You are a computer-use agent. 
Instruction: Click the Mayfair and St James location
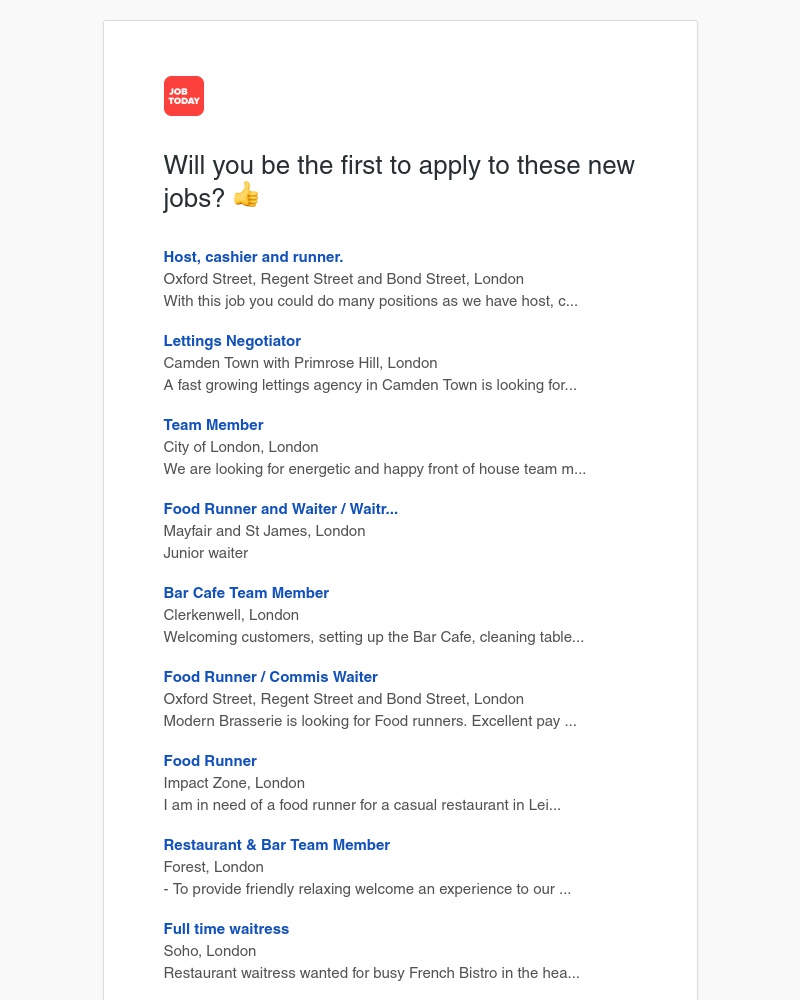[265, 531]
